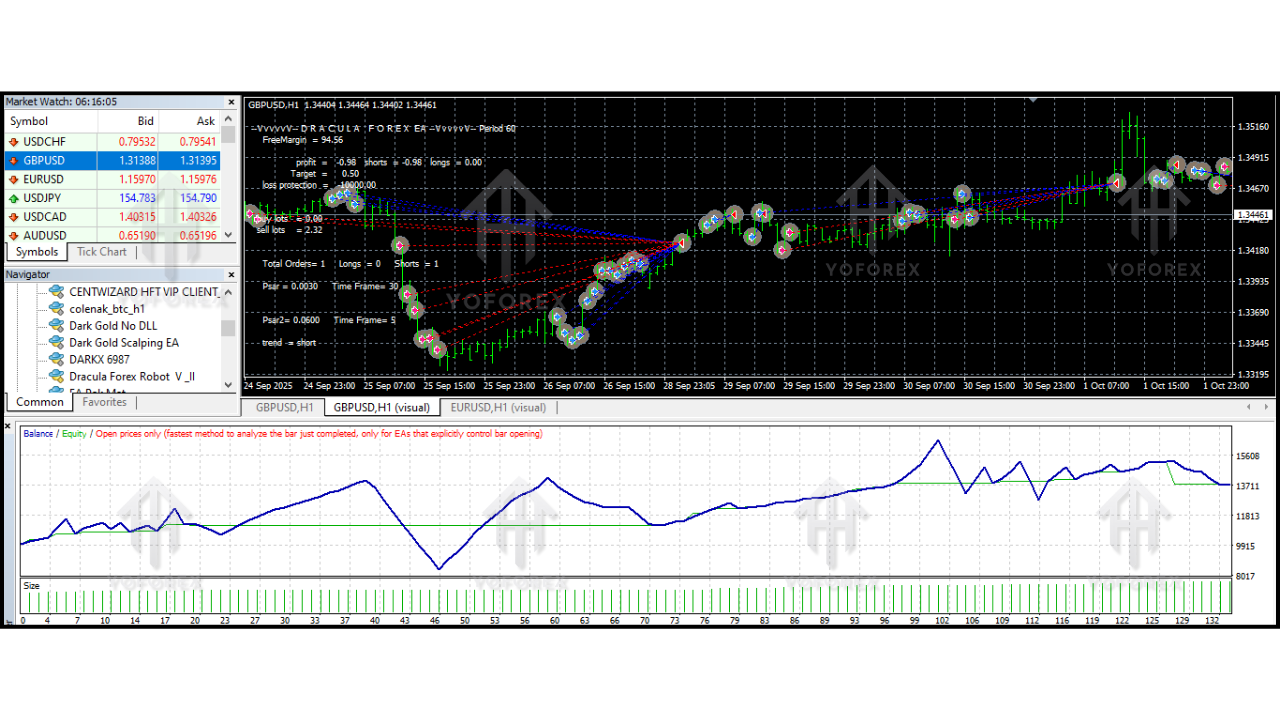The width and height of the screenshot is (1280, 720).
Task: Click the colenak_btc_h1 expert advisor icon
Action: (56, 310)
